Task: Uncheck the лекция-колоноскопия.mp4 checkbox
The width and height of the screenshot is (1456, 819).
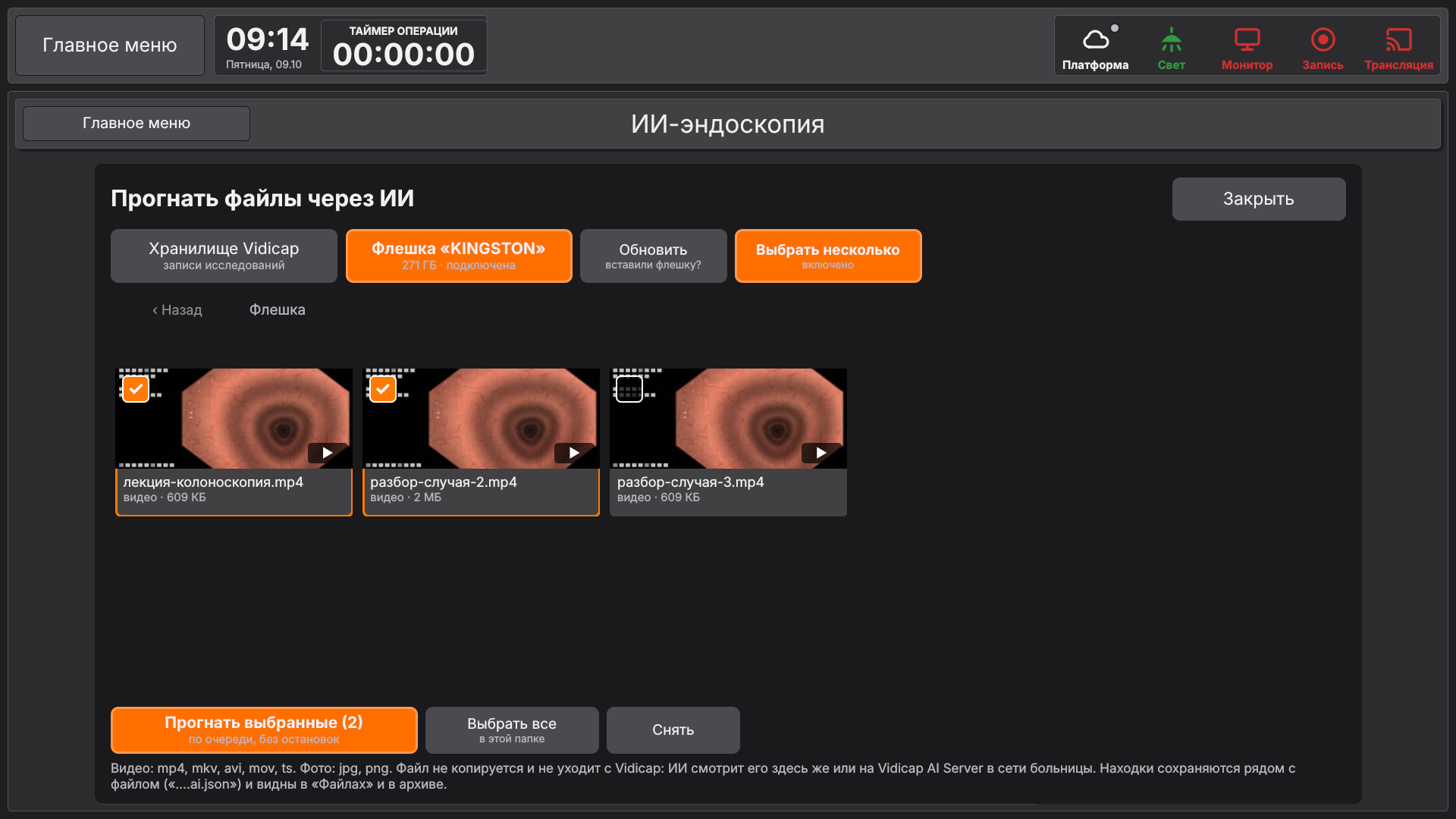Action: pos(136,389)
